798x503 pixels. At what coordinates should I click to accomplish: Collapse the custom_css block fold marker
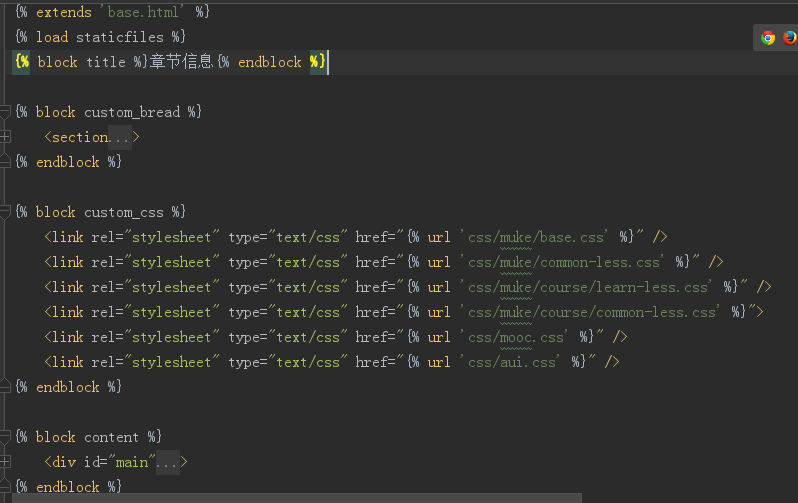[5, 212]
